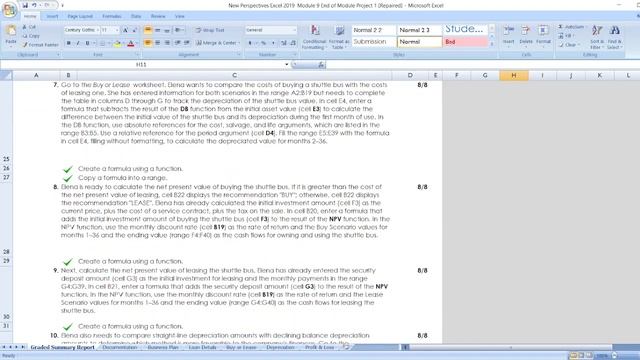
Task: Toggle middle vertical alignment
Action: click(158, 30)
